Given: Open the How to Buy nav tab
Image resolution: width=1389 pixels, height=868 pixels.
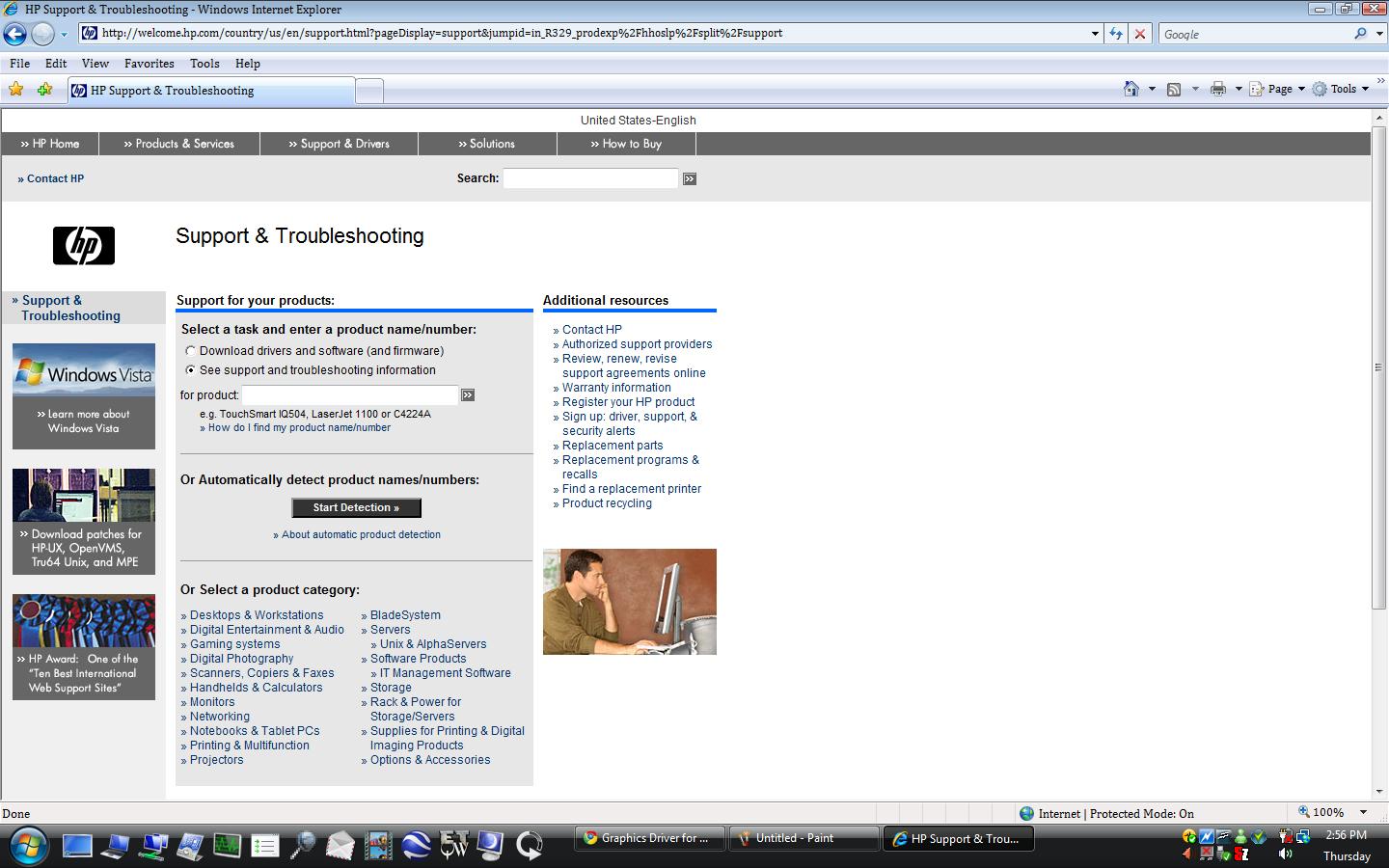Looking at the screenshot, I should (626, 144).
